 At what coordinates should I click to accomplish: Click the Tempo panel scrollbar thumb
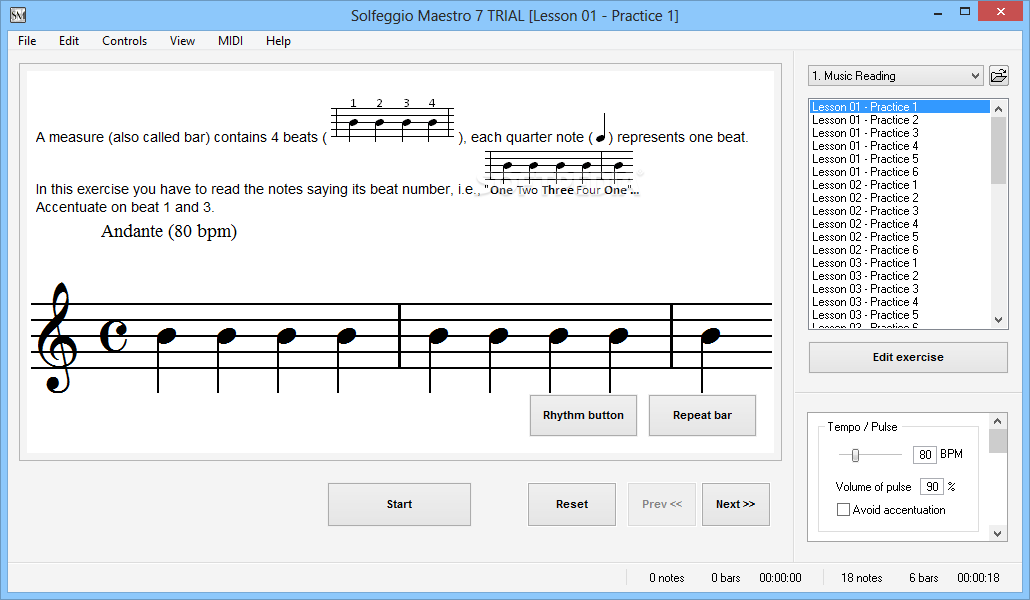(x=997, y=441)
